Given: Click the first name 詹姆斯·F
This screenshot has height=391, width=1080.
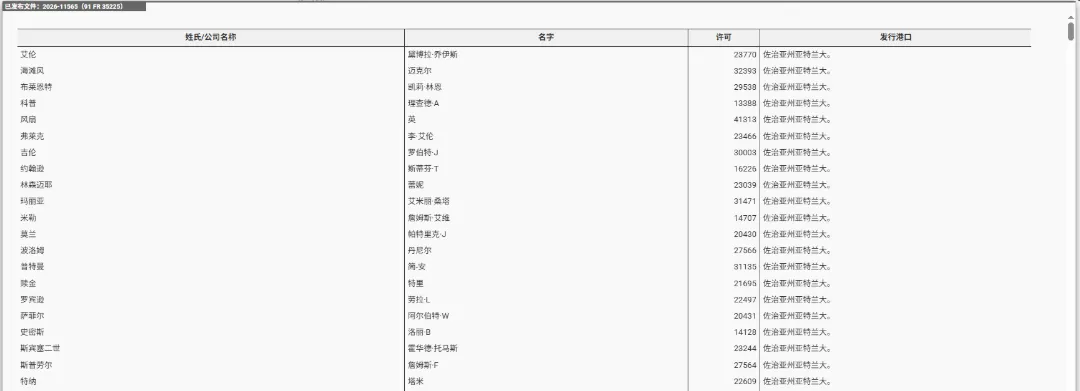Looking at the screenshot, I should coord(423,366).
